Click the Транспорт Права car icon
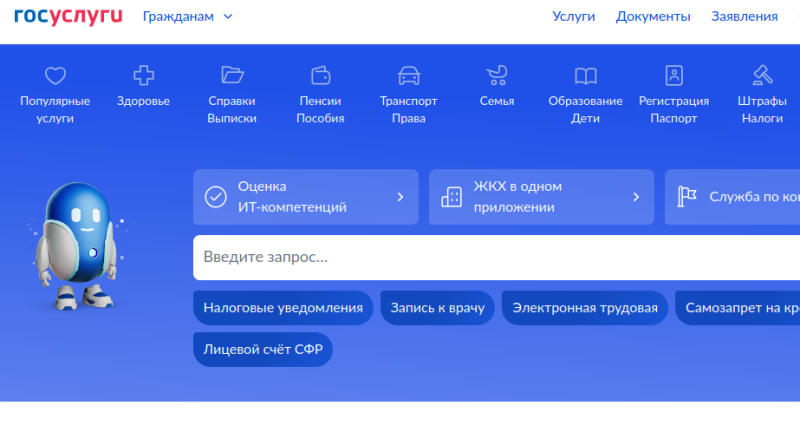This screenshot has height=445, width=800. [408, 76]
